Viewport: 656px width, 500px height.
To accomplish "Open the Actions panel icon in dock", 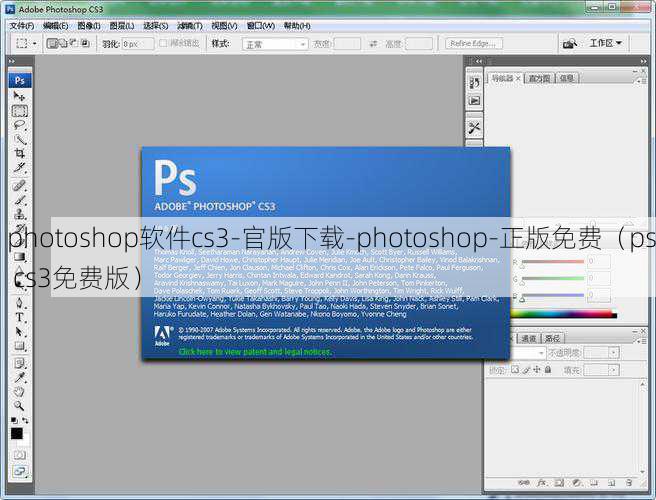I will (474, 101).
